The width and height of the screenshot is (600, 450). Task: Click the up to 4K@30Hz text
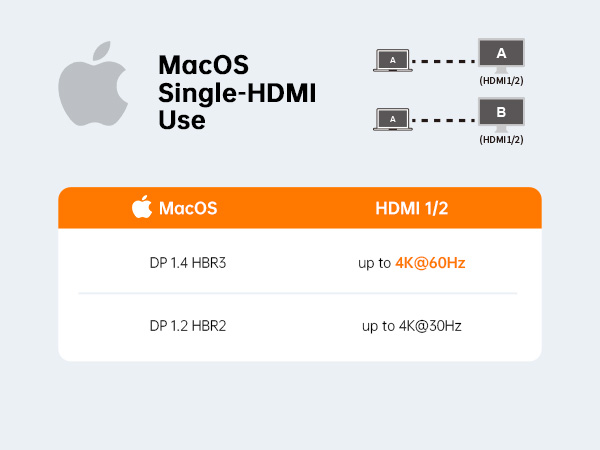pyautogui.click(x=411, y=325)
